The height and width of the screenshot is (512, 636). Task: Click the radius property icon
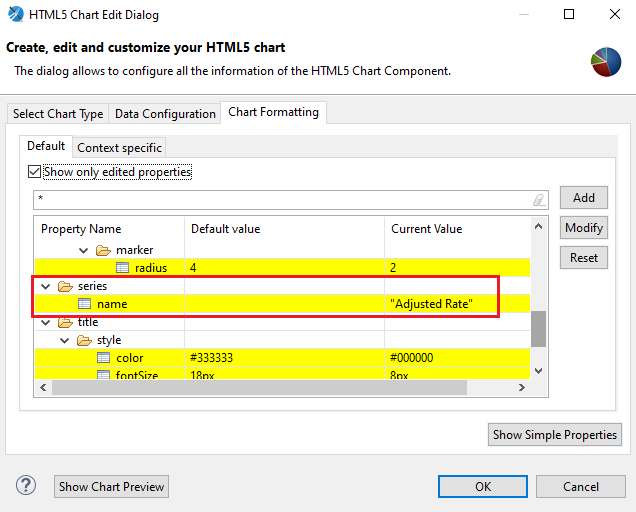[x=122, y=268]
